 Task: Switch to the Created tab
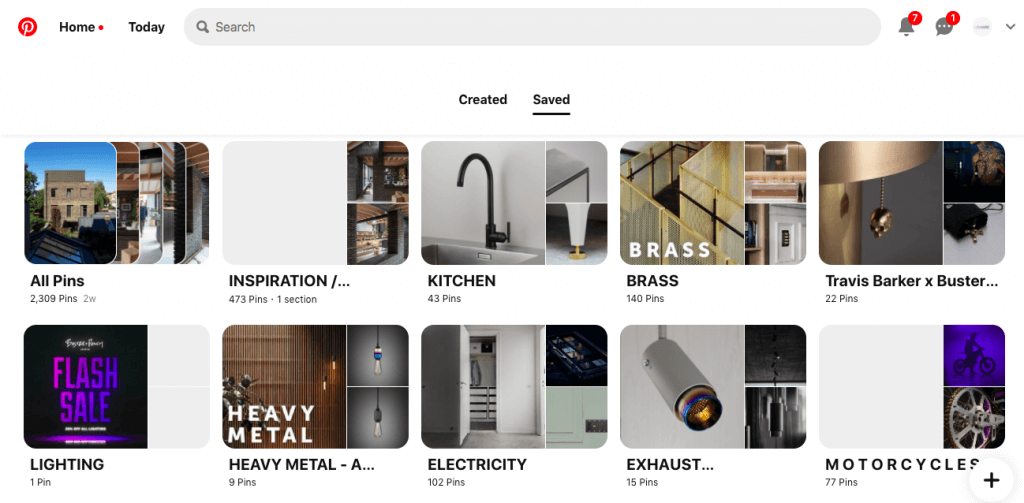483,99
